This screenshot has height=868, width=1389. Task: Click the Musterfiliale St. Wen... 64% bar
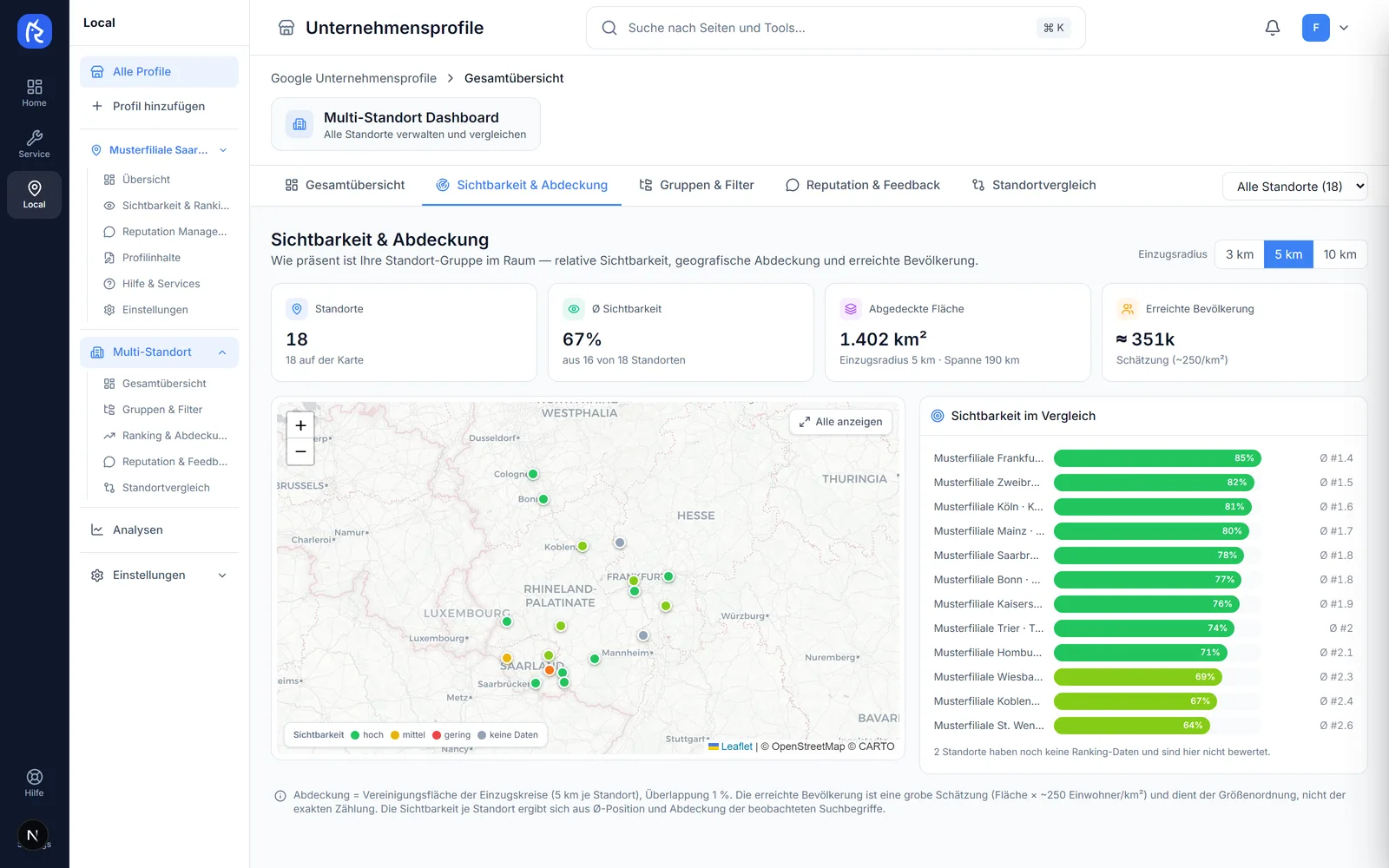1131,726
